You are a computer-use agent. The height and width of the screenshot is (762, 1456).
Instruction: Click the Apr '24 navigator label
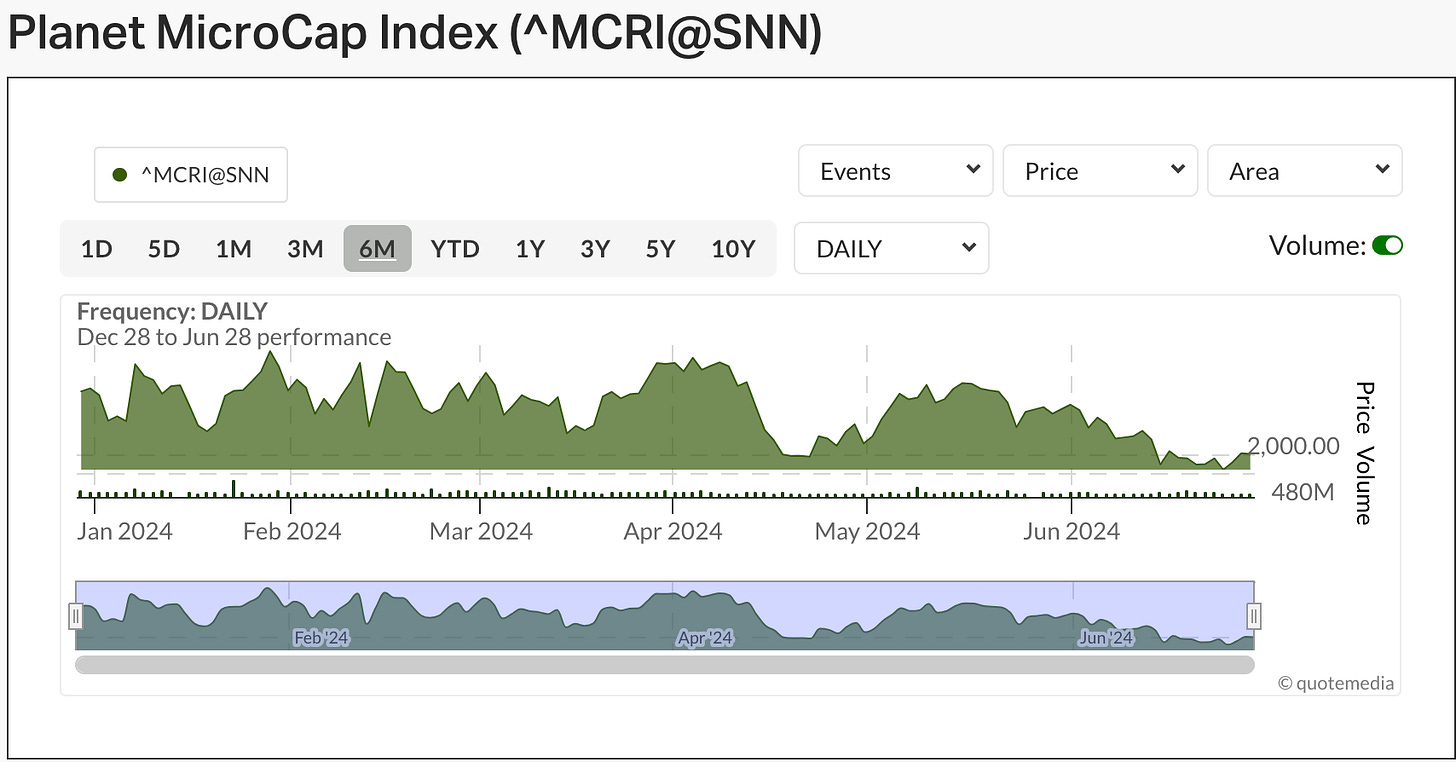point(705,638)
